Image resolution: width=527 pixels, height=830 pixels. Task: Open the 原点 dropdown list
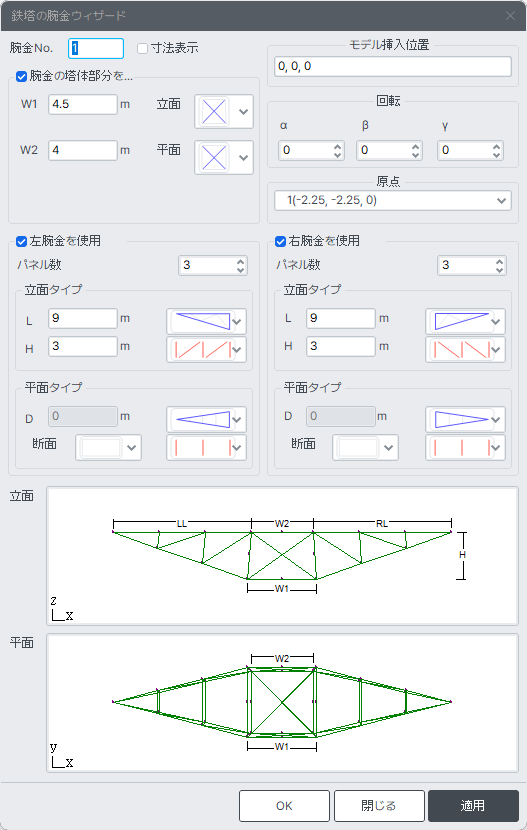[x=393, y=201]
